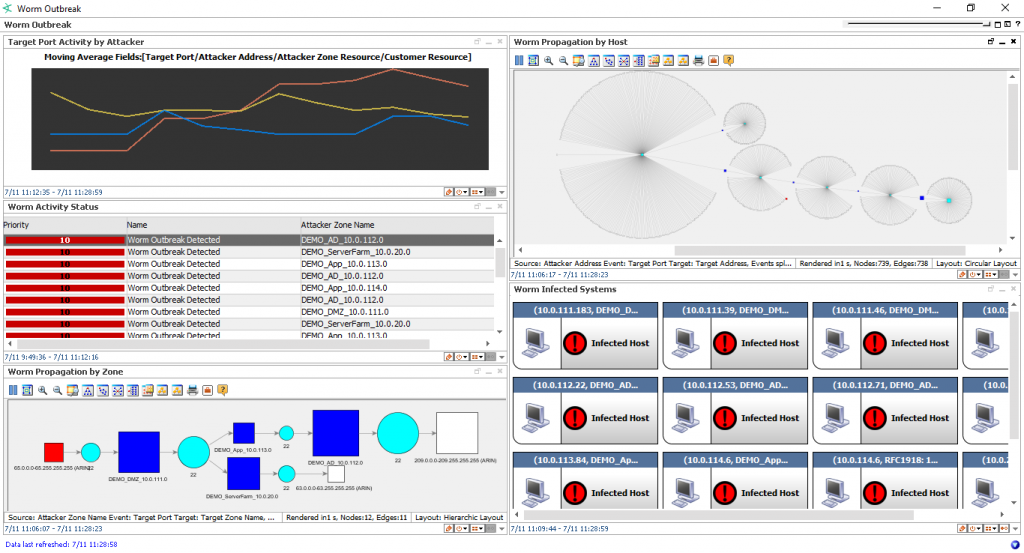Open help icon in Worm Propagation by Zone toolbar
The image size is (1024, 553).
223,390
